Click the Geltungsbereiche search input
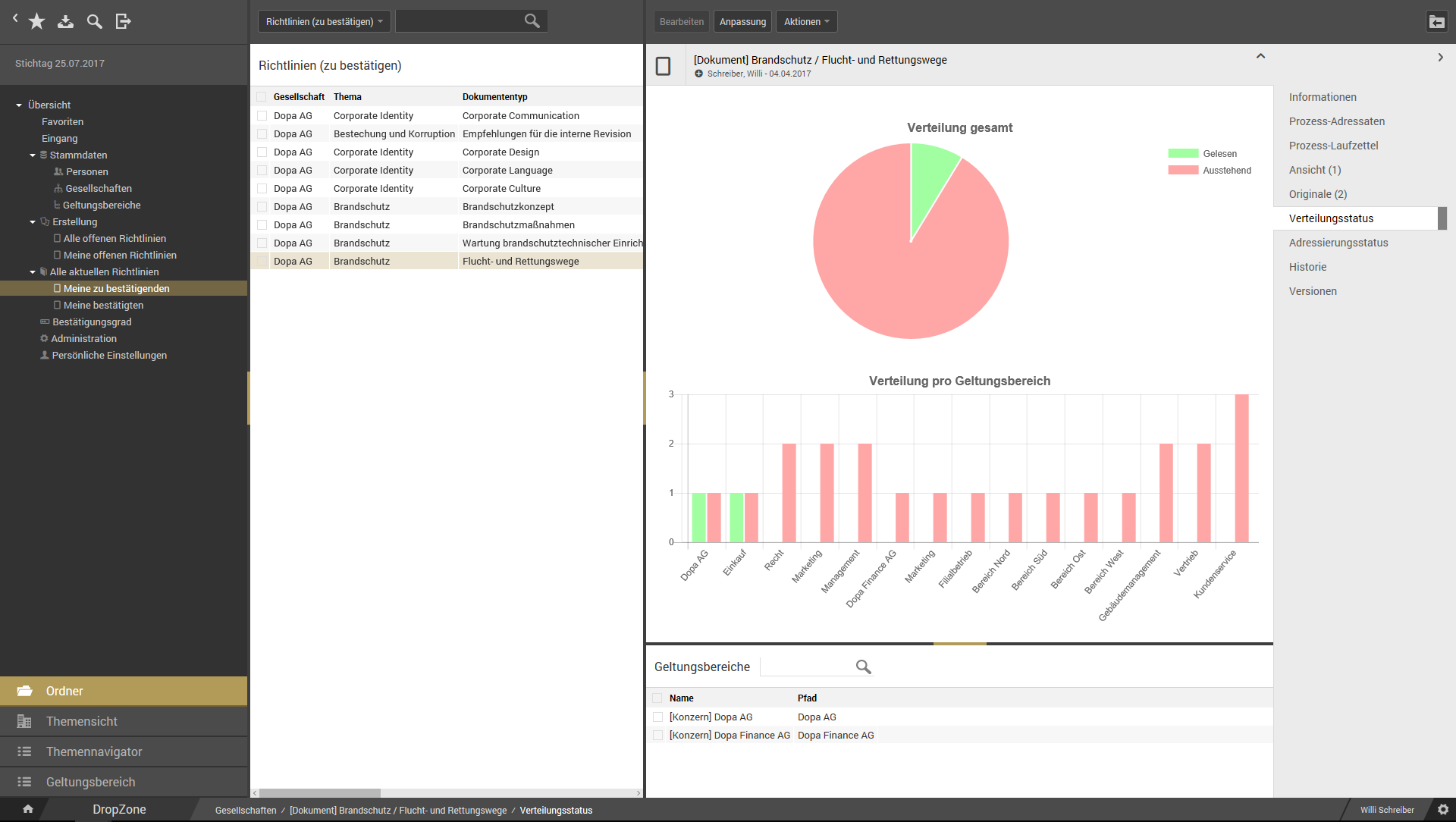This screenshot has width=1456, height=822. [806, 667]
